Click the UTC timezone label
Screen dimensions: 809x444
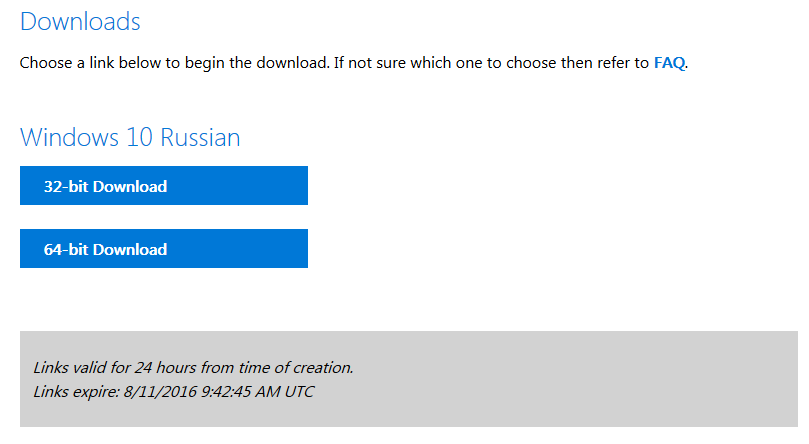(x=299, y=391)
